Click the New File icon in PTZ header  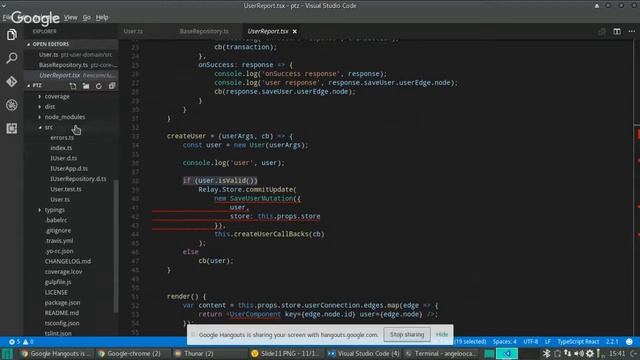click(73, 86)
